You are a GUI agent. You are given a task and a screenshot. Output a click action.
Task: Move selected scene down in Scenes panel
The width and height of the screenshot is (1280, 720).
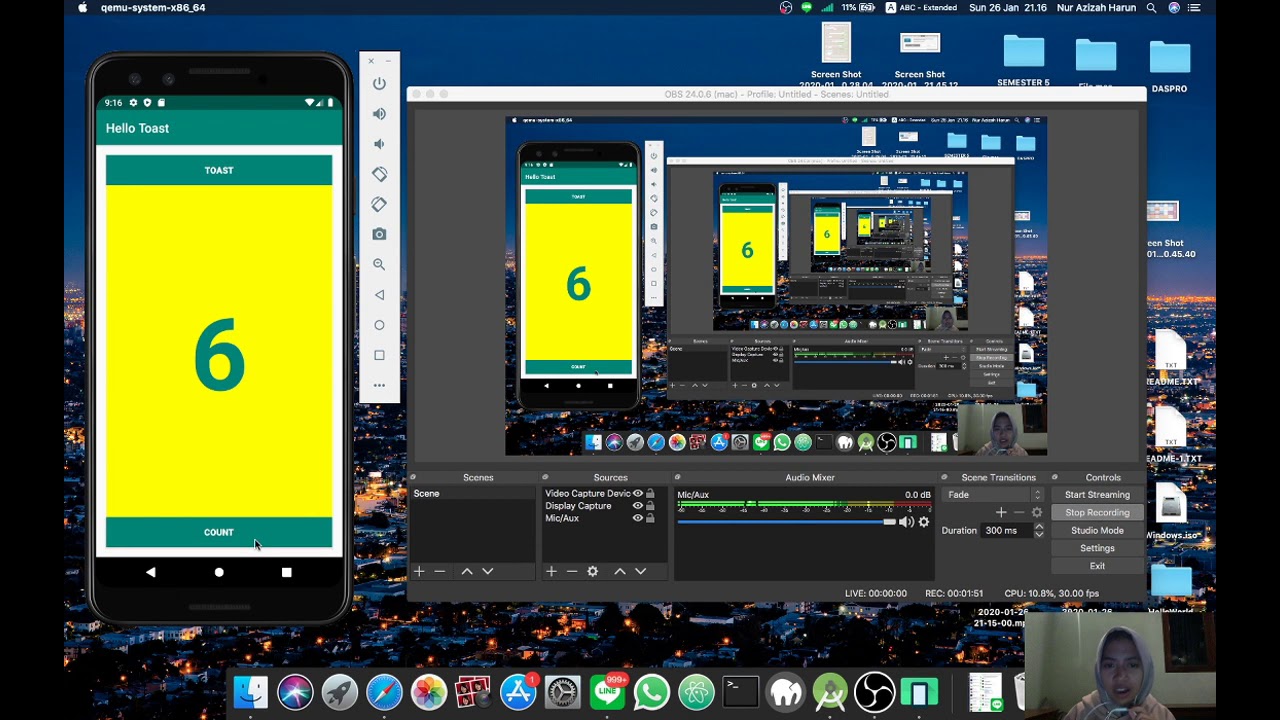click(x=487, y=571)
